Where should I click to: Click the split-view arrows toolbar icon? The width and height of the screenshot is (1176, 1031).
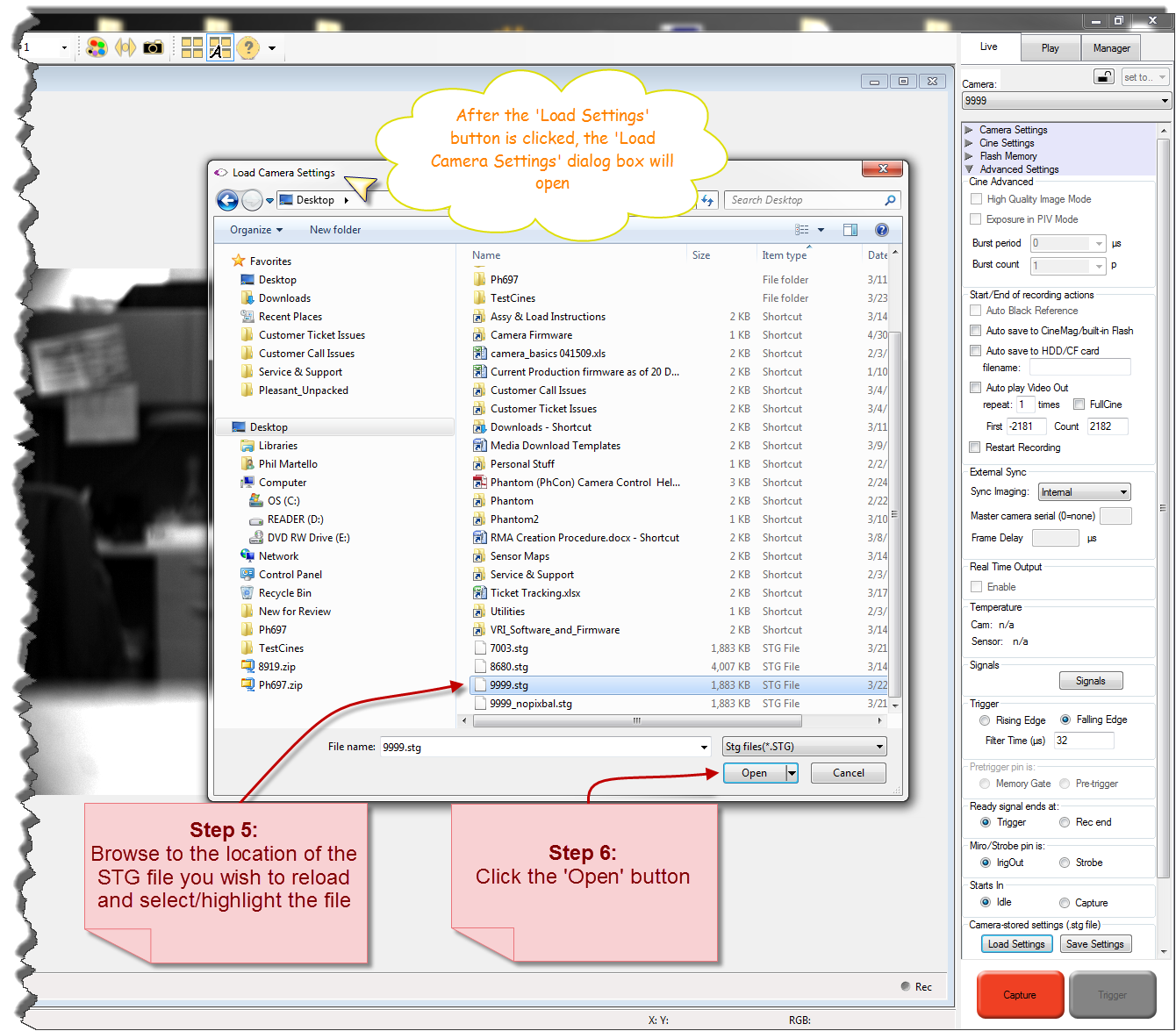point(124,47)
